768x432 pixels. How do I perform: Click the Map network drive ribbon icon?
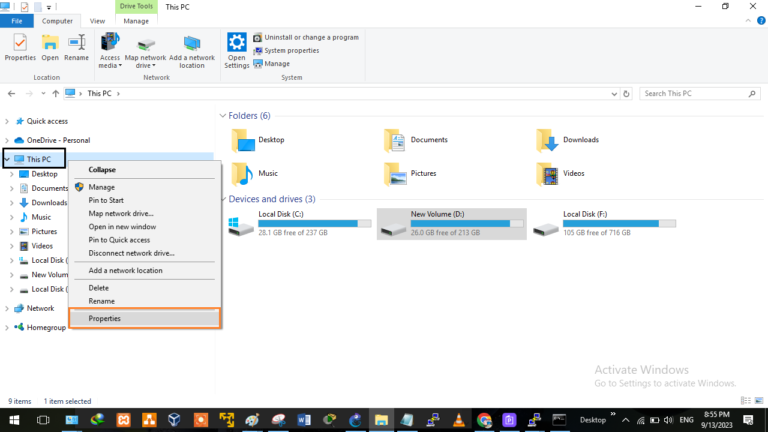click(x=146, y=51)
